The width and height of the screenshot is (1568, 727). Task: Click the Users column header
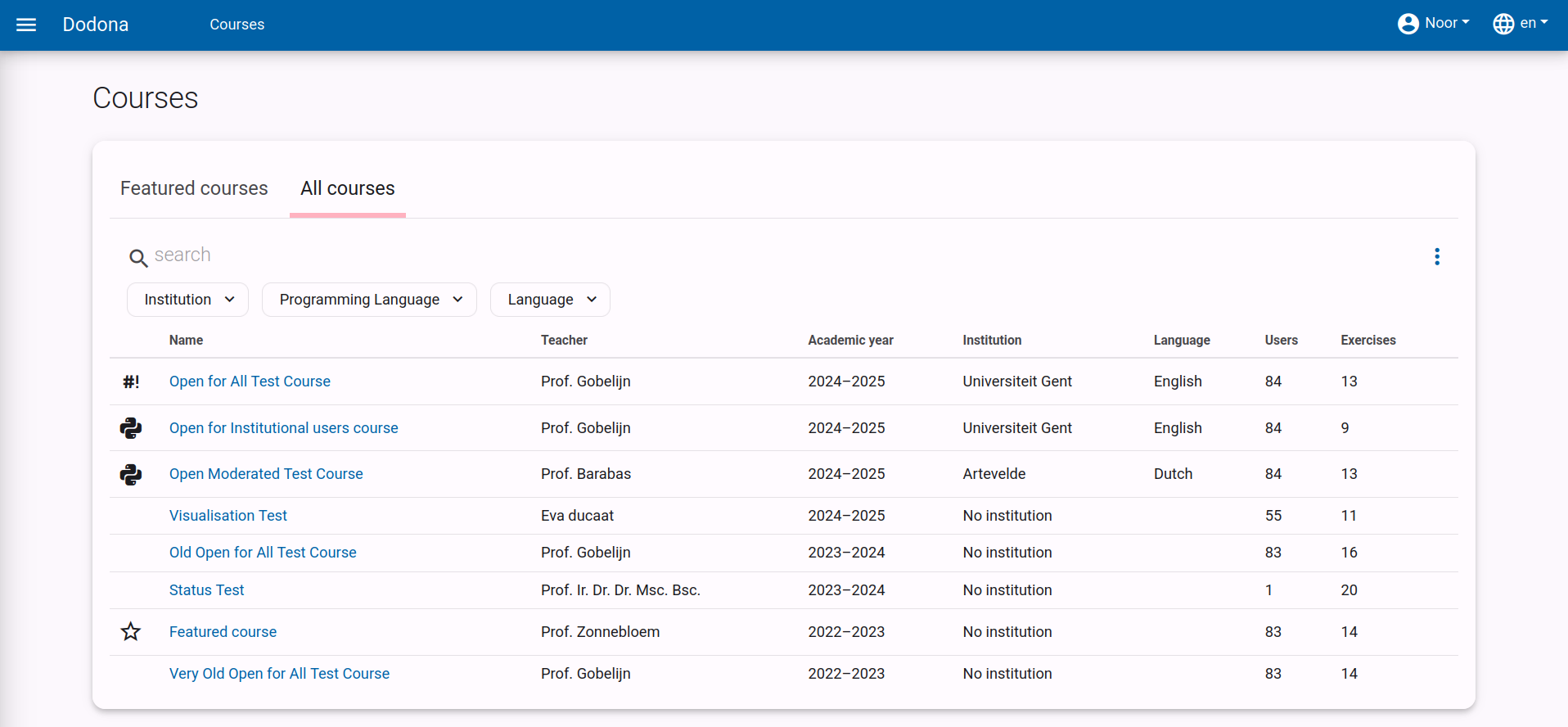click(x=1281, y=340)
